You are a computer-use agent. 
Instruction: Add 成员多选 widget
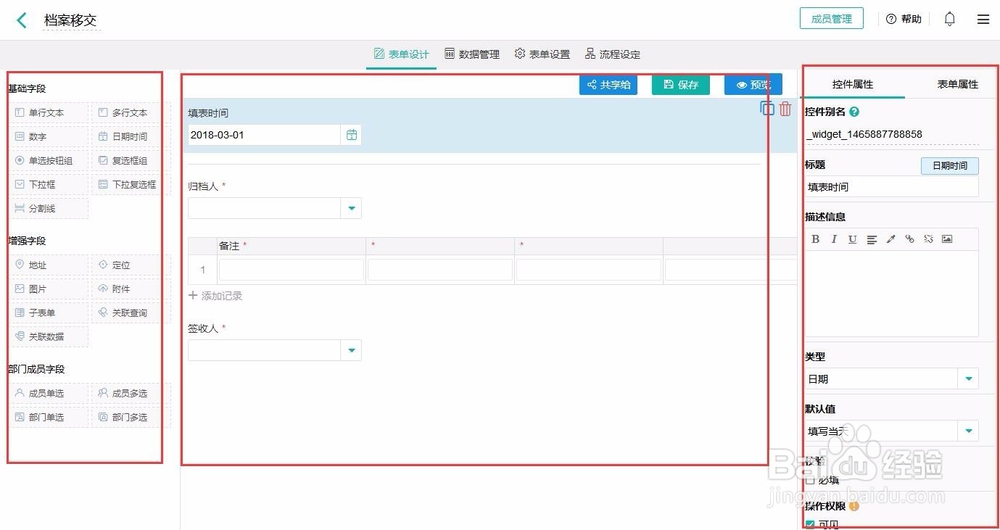(130, 393)
